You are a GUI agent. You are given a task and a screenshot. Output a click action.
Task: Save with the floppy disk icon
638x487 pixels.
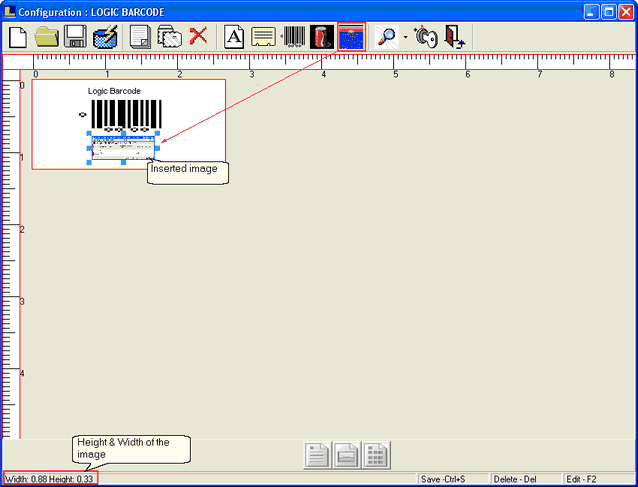point(75,37)
